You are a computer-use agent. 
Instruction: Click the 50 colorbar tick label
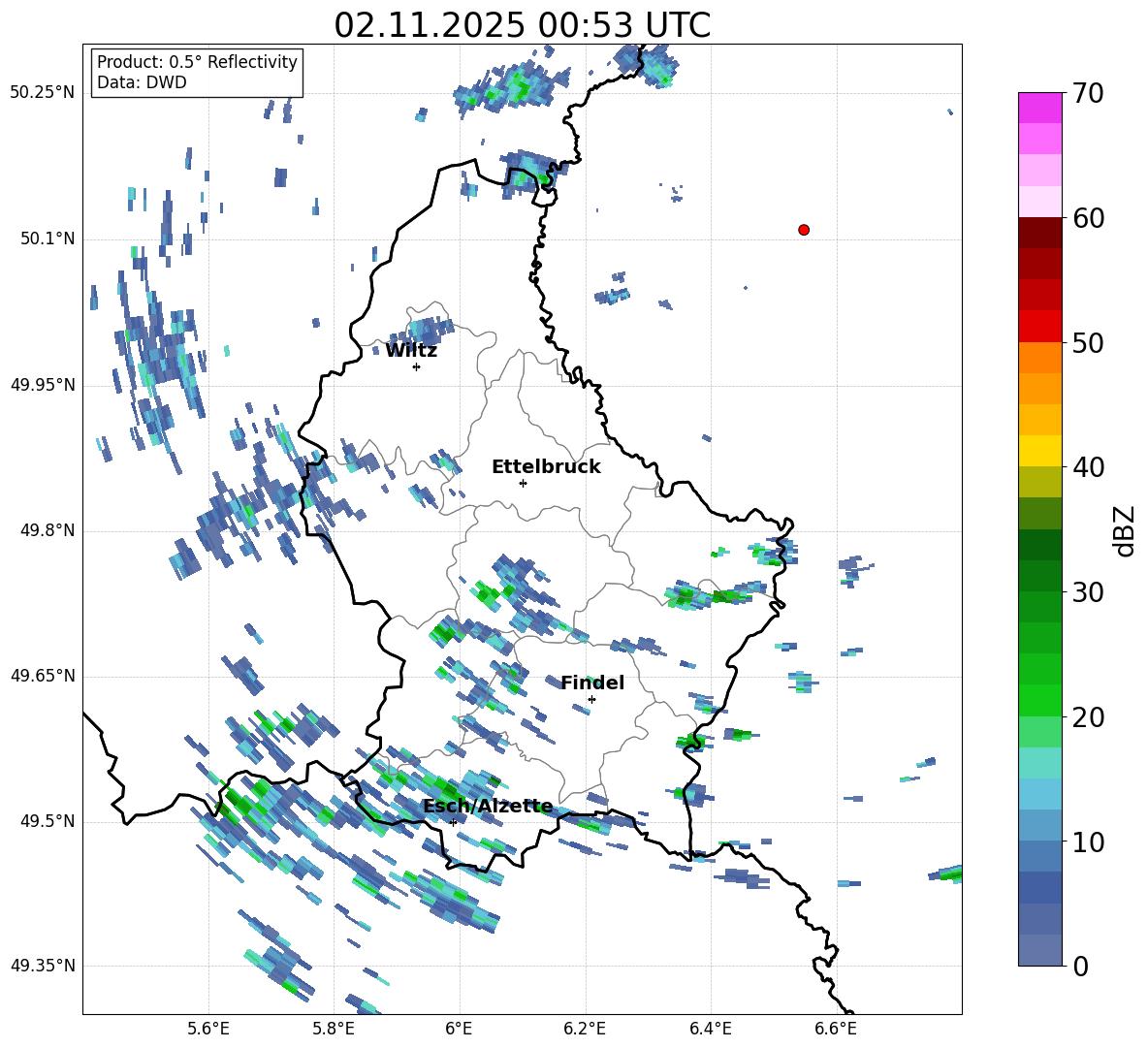click(x=1088, y=342)
